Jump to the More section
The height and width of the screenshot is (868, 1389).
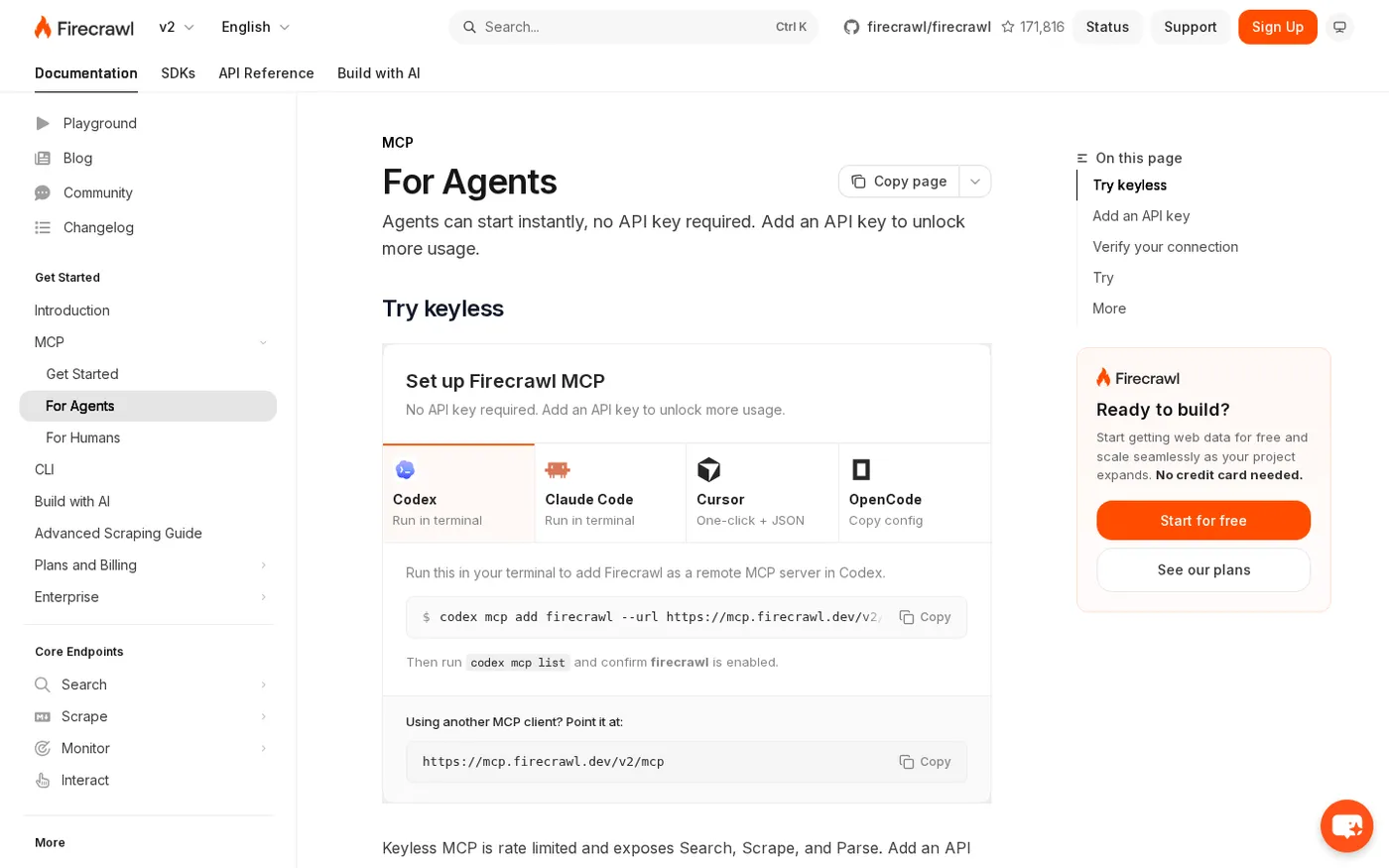click(1109, 309)
